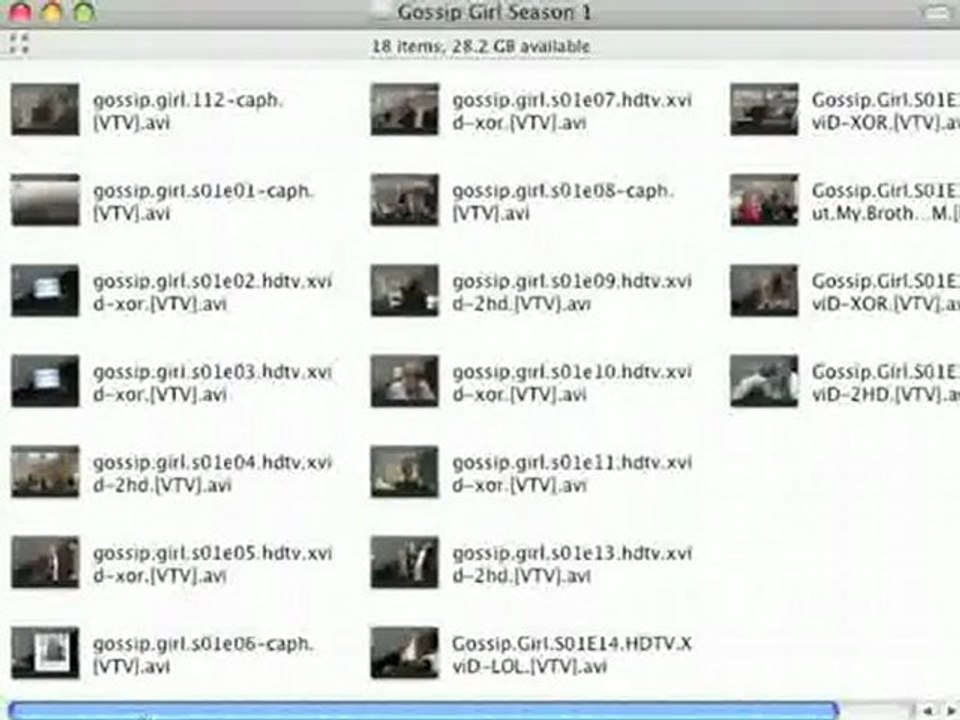The image size is (960, 720).
Task: Click the file name gossip.girl.s01e01-caph.[VTV].avi
Action: [x=203, y=201]
